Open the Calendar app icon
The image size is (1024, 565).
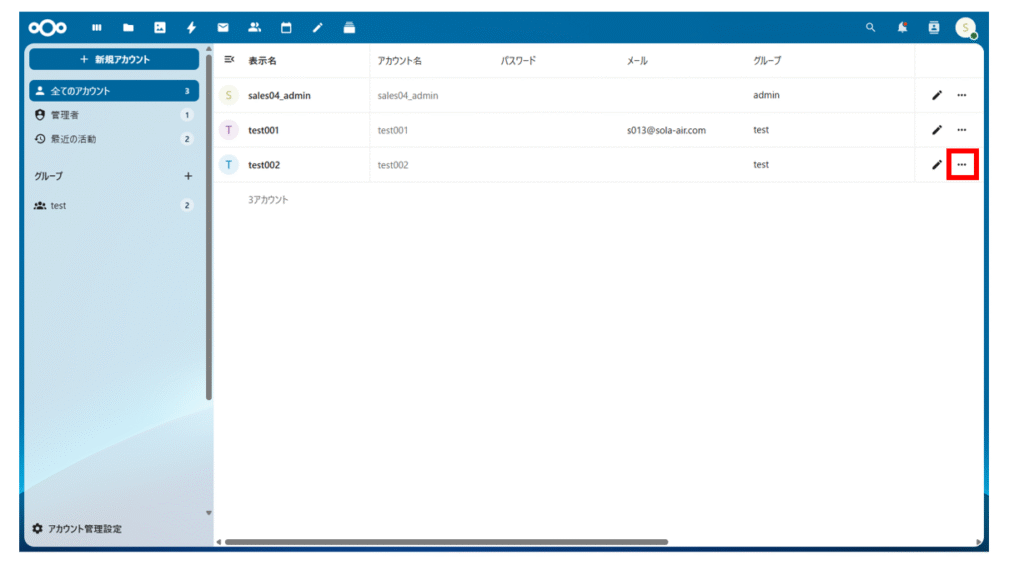(x=286, y=28)
